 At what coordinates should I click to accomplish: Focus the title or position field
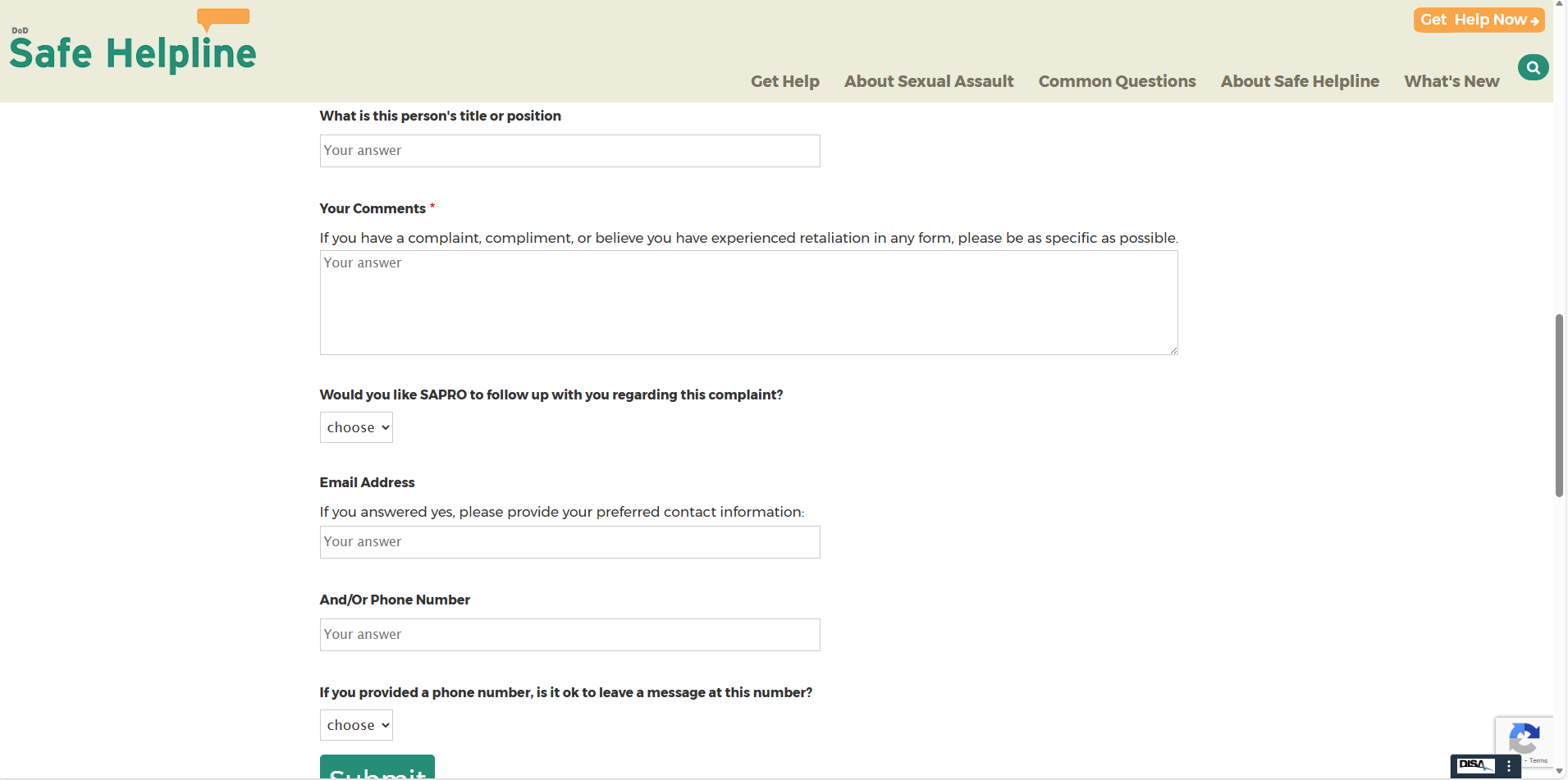[569, 151]
